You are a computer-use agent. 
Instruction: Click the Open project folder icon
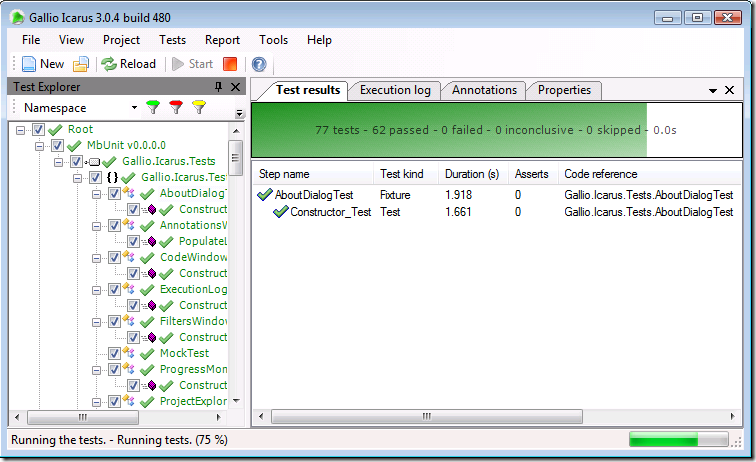[81, 64]
